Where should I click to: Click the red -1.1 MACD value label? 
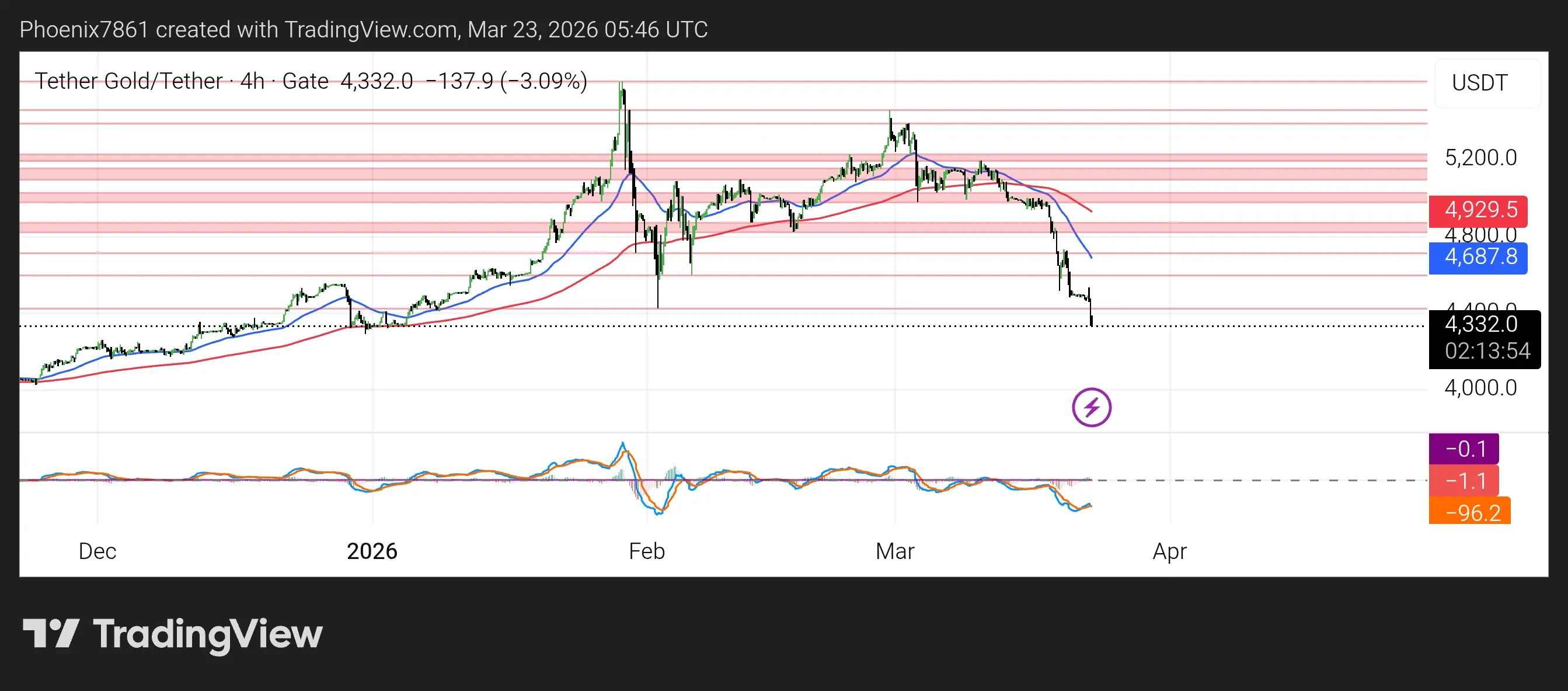coord(1464,481)
